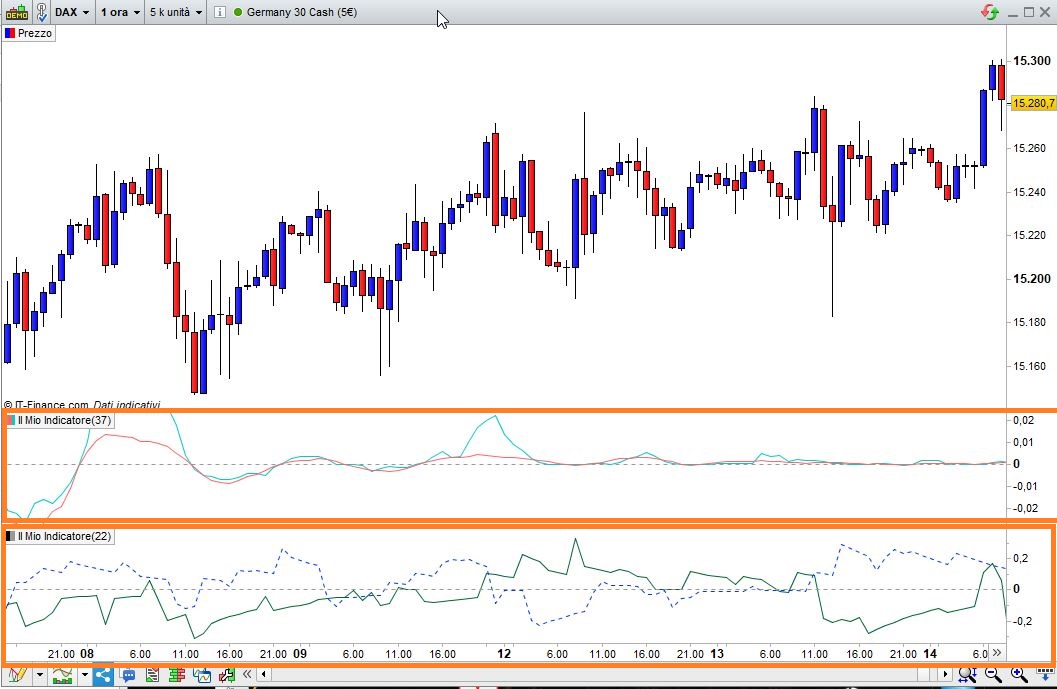The width and height of the screenshot is (1057, 689).
Task: Click the zoom in magnifier
Action: (1019, 674)
